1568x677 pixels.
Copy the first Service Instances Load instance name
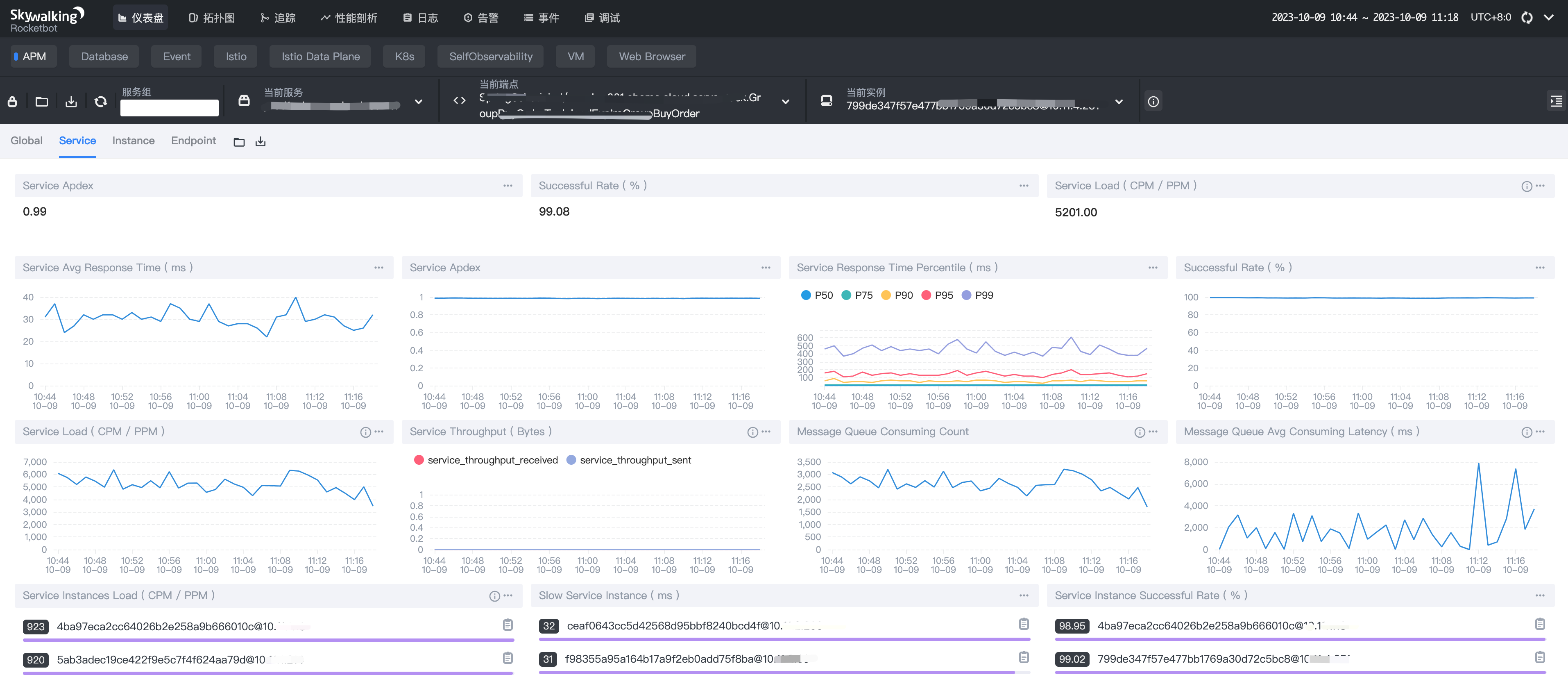tap(508, 625)
